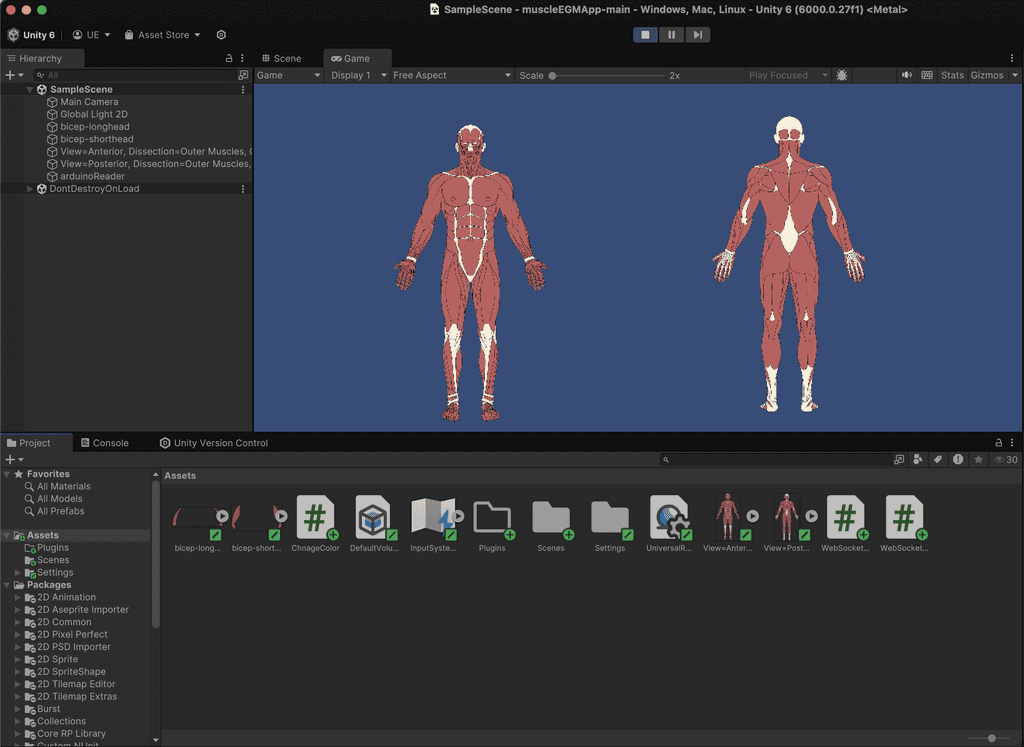Select the InputSyste... actions asset
This screenshot has width=1024, height=747.
pos(433,524)
